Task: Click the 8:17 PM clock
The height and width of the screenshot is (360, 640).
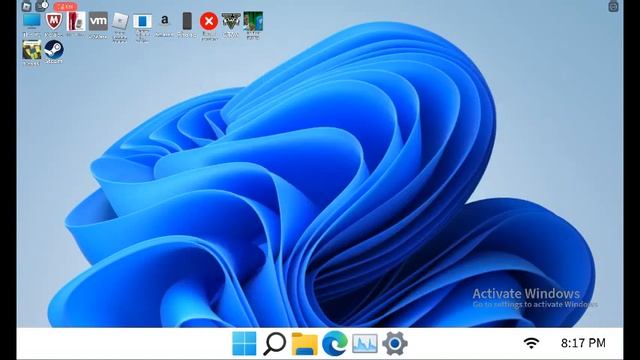Action: pyautogui.click(x=583, y=343)
